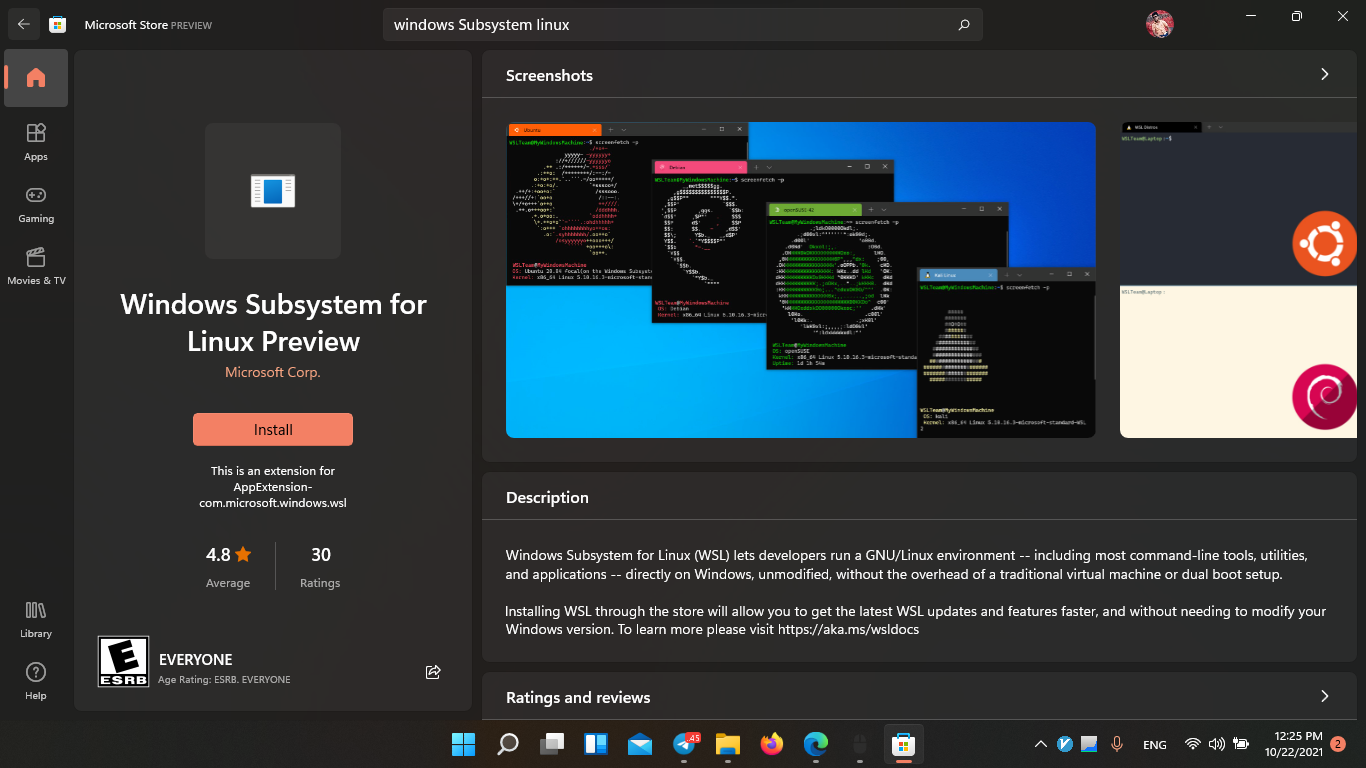Open the Movies & TV section

tap(36, 265)
